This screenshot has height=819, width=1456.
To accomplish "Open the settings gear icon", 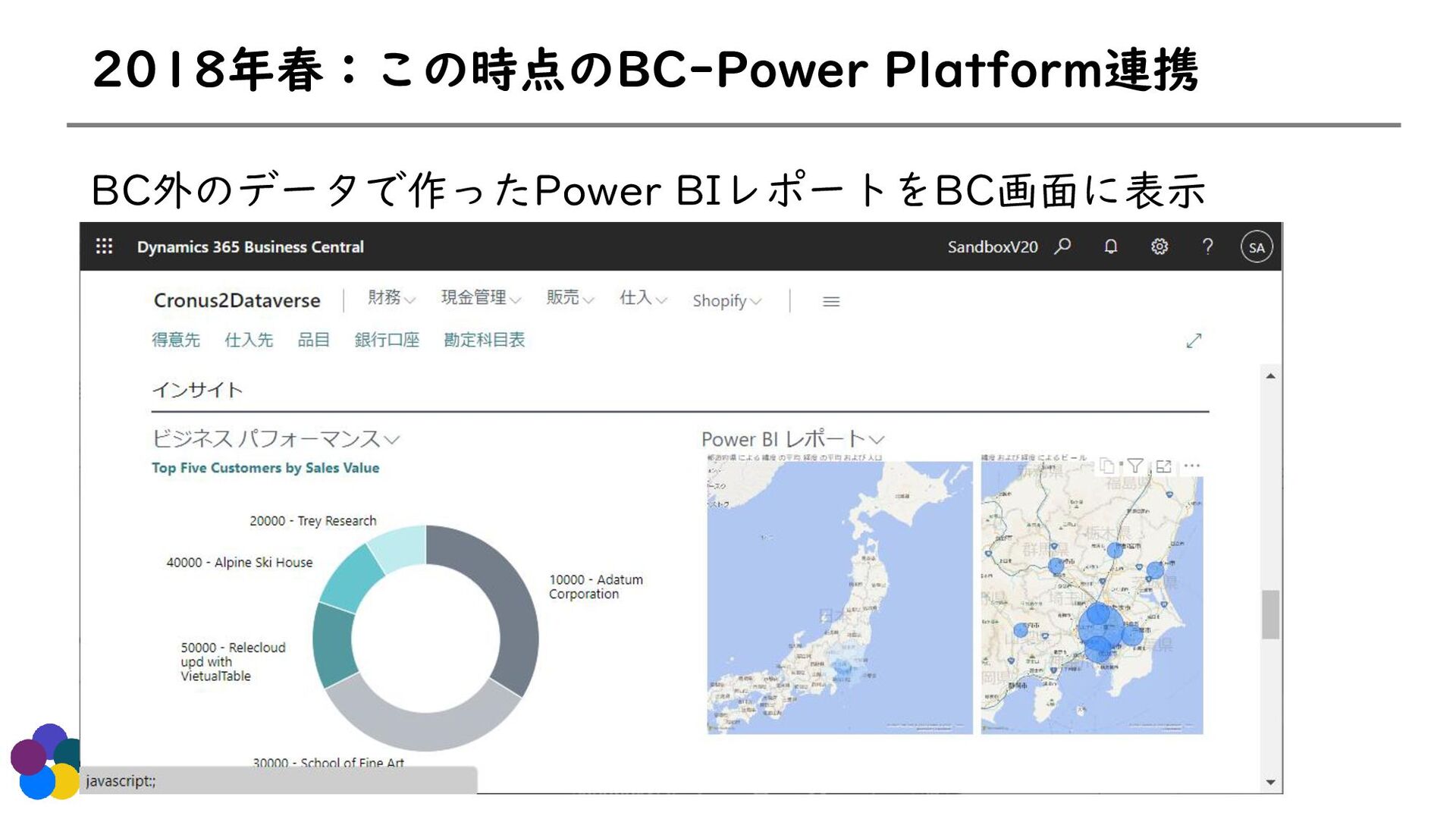I will click(x=1159, y=246).
